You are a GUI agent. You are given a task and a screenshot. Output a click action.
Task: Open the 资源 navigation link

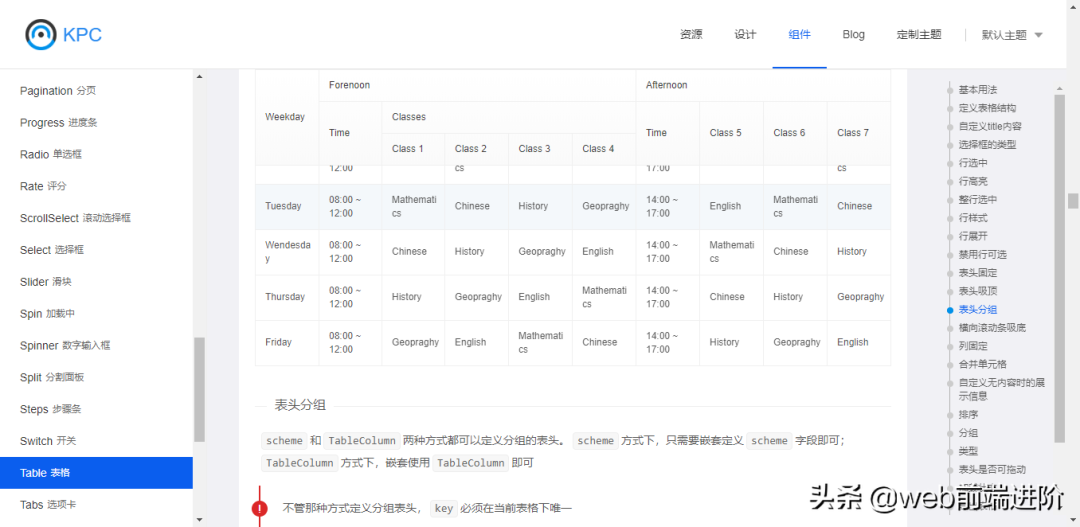click(x=691, y=35)
